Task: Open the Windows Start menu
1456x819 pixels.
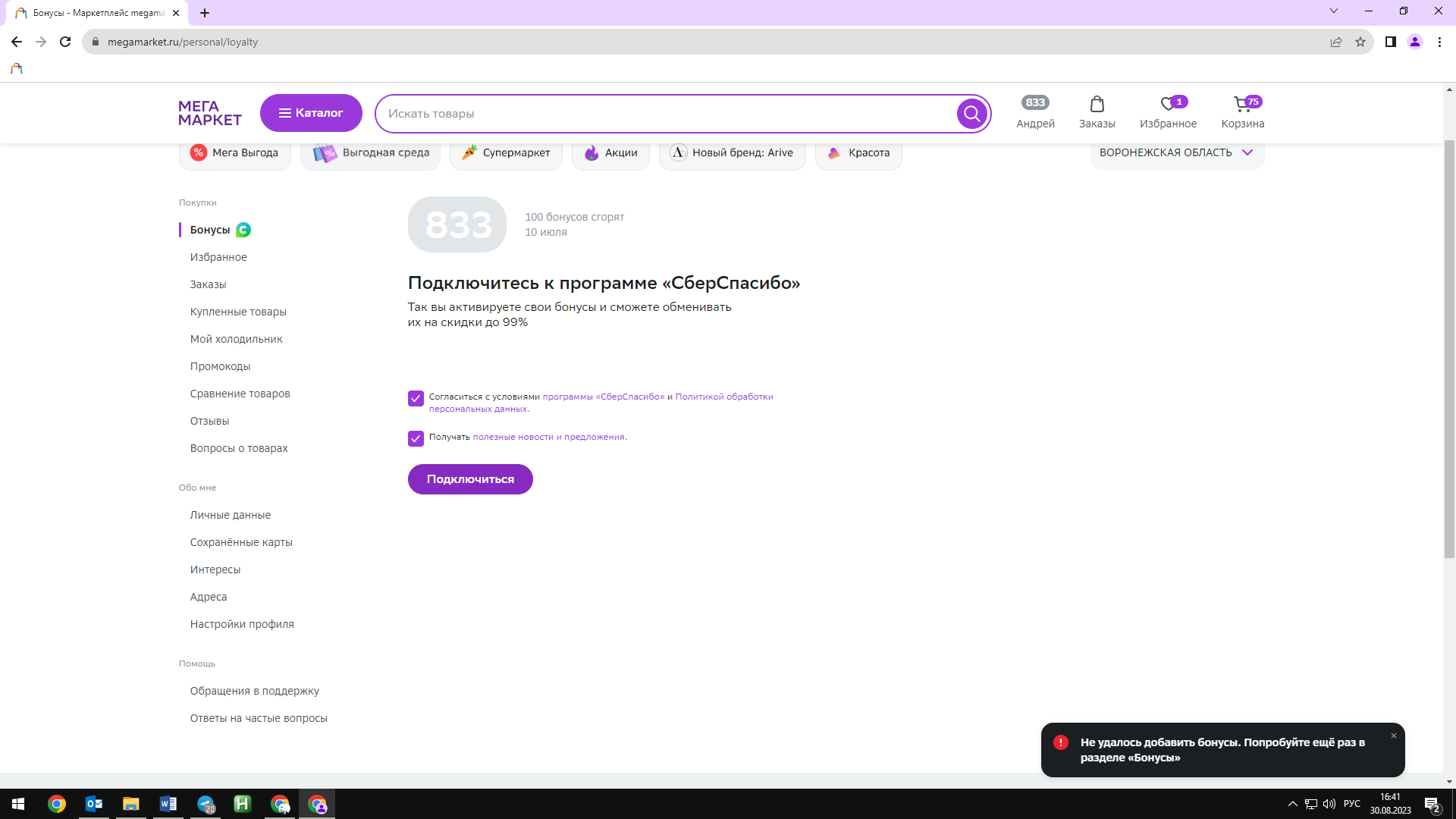Action: [18, 804]
